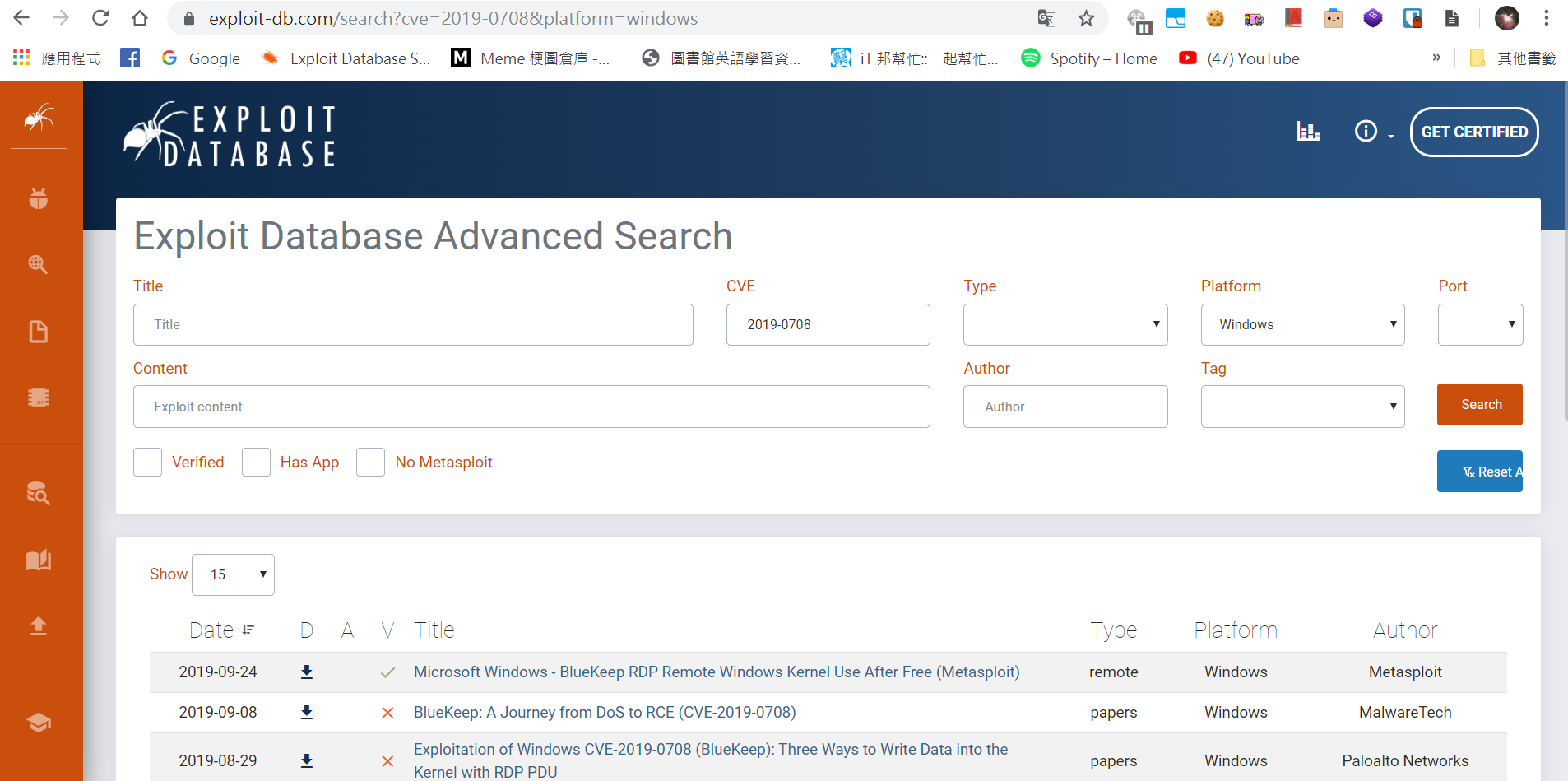Open the Platform dropdown showing Windows

(x=1302, y=324)
